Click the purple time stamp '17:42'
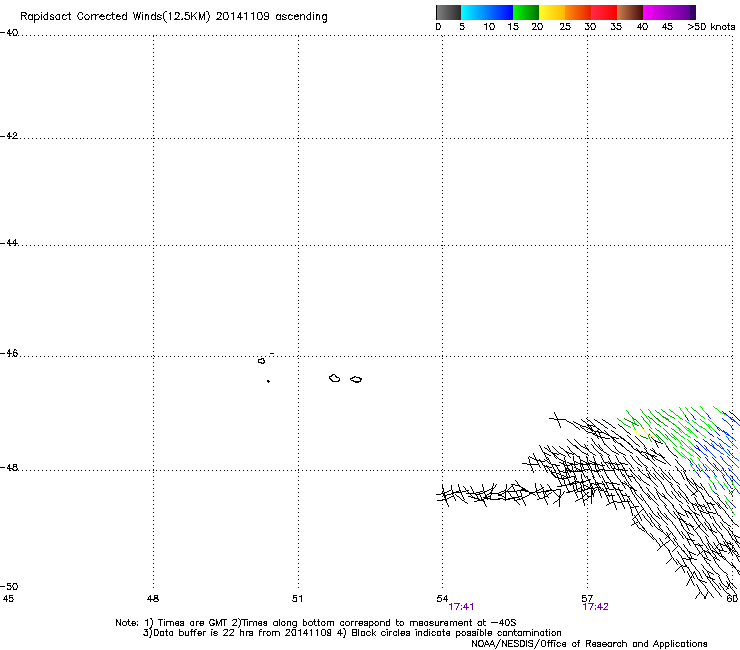Image resolution: width=740 pixels, height=650 pixels. coord(596,607)
